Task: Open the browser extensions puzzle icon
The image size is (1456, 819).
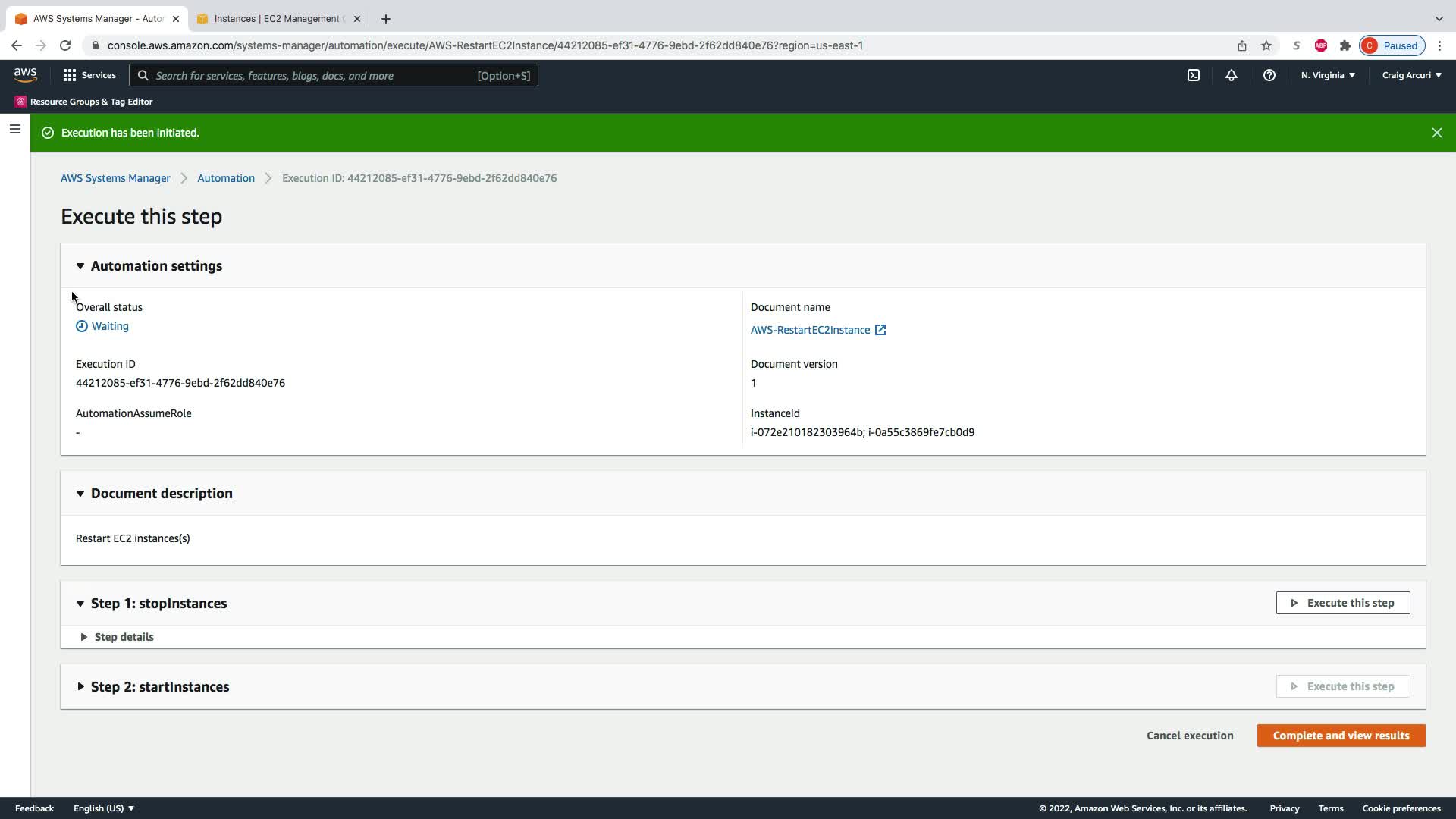Action: click(1345, 45)
